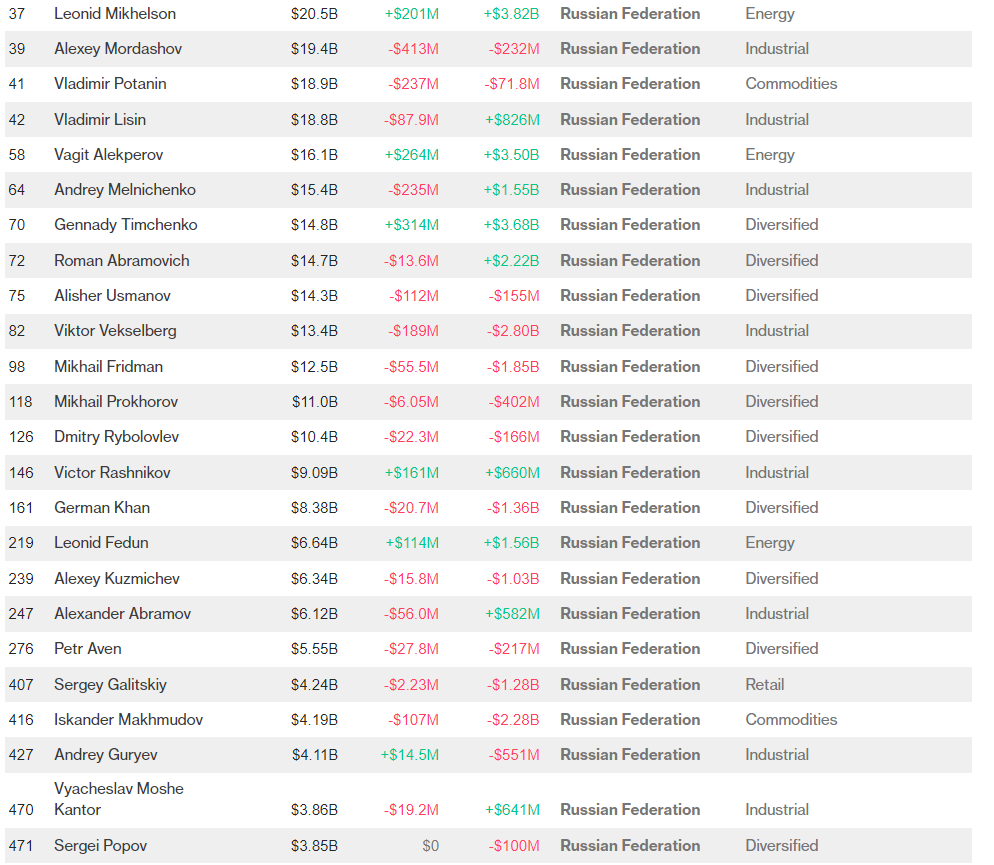
Task: Open Sergei Popov's profile
Action: click(100, 846)
